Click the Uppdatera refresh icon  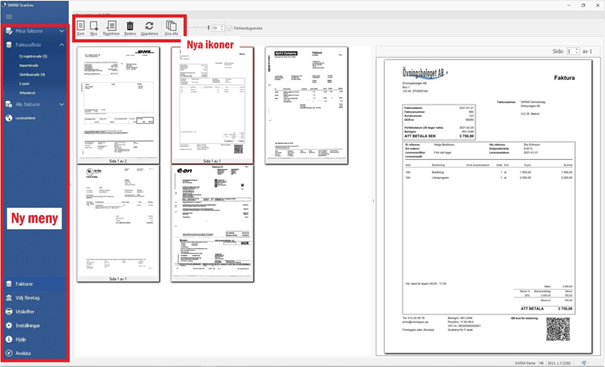tap(149, 28)
